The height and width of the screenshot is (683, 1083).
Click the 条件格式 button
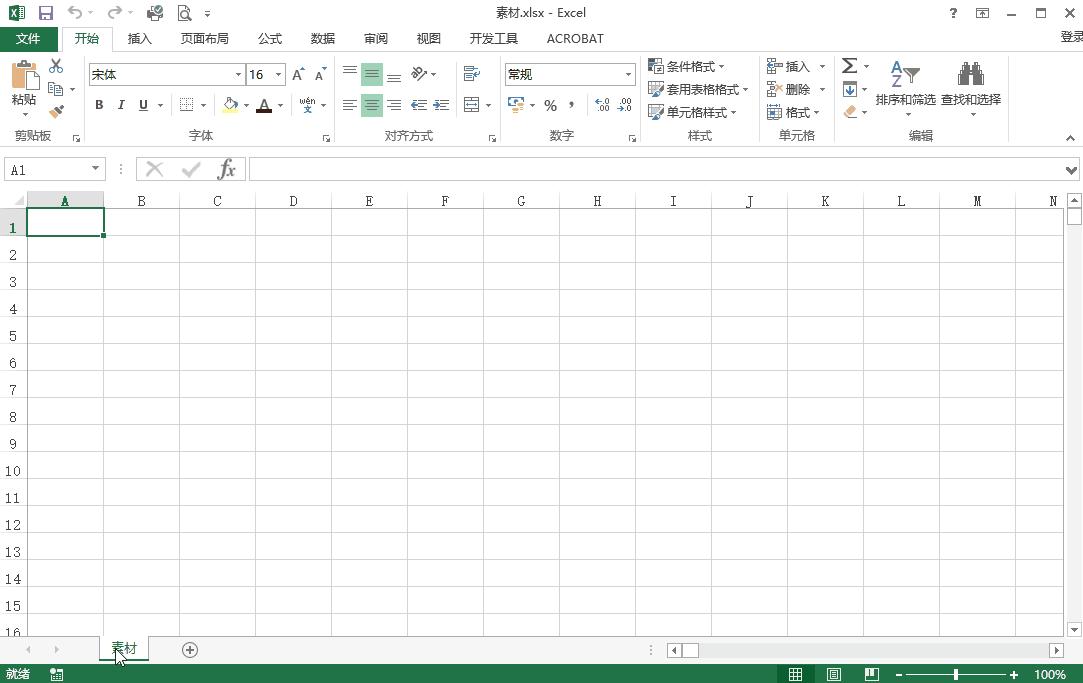687,66
